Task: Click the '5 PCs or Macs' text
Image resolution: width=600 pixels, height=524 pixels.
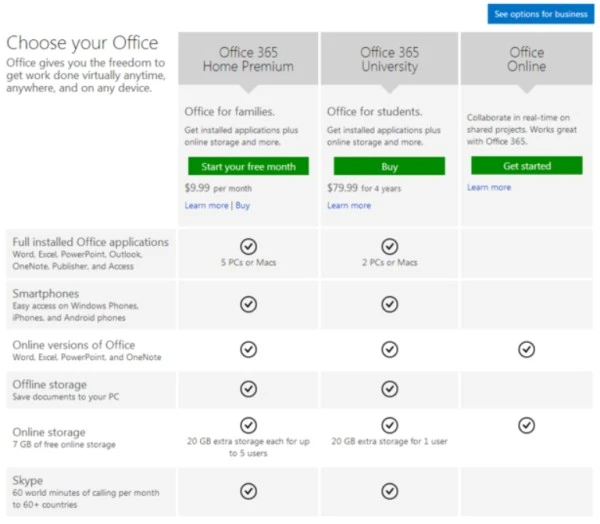Action: click(248, 263)
